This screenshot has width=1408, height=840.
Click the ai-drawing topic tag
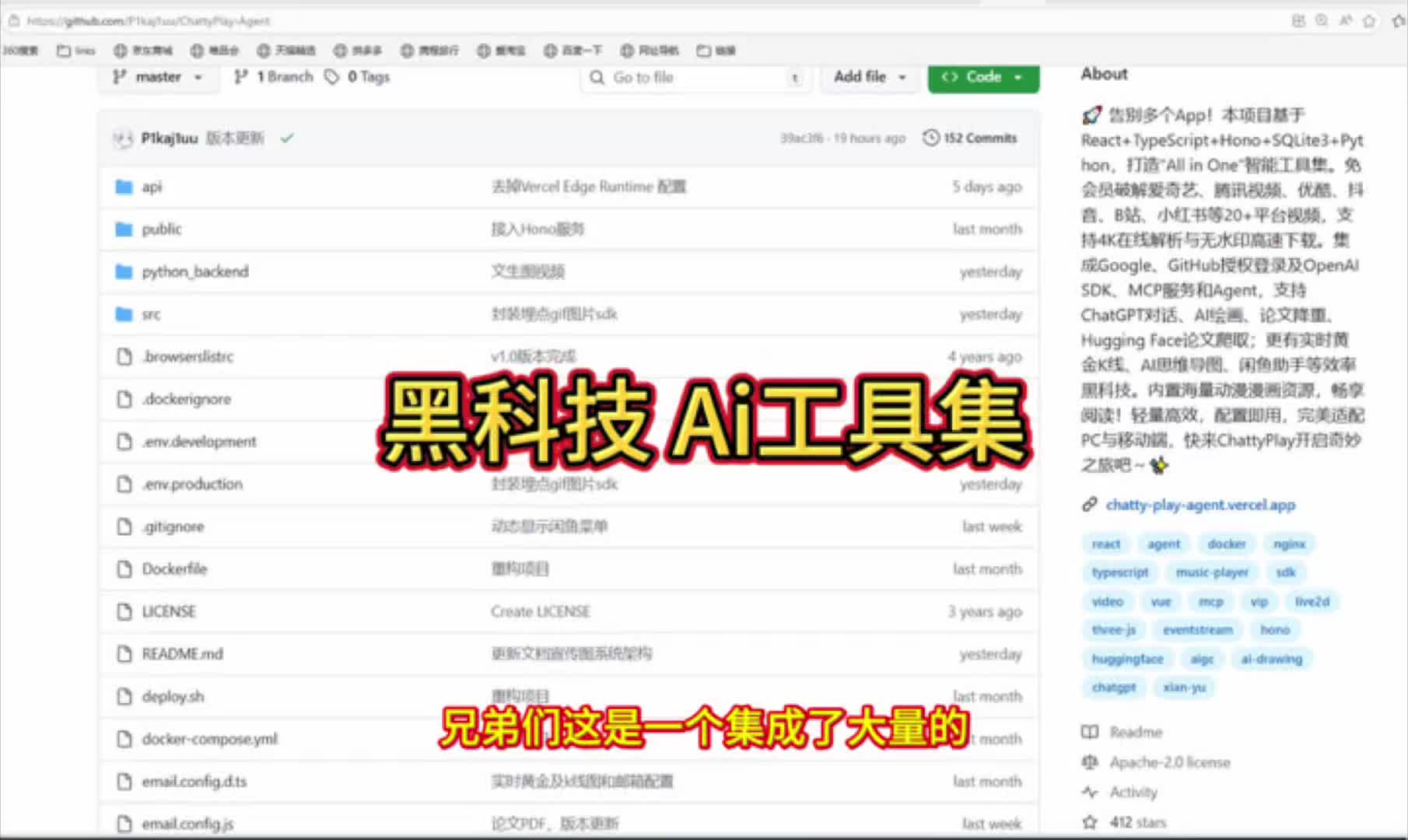tap(1271, 659)
